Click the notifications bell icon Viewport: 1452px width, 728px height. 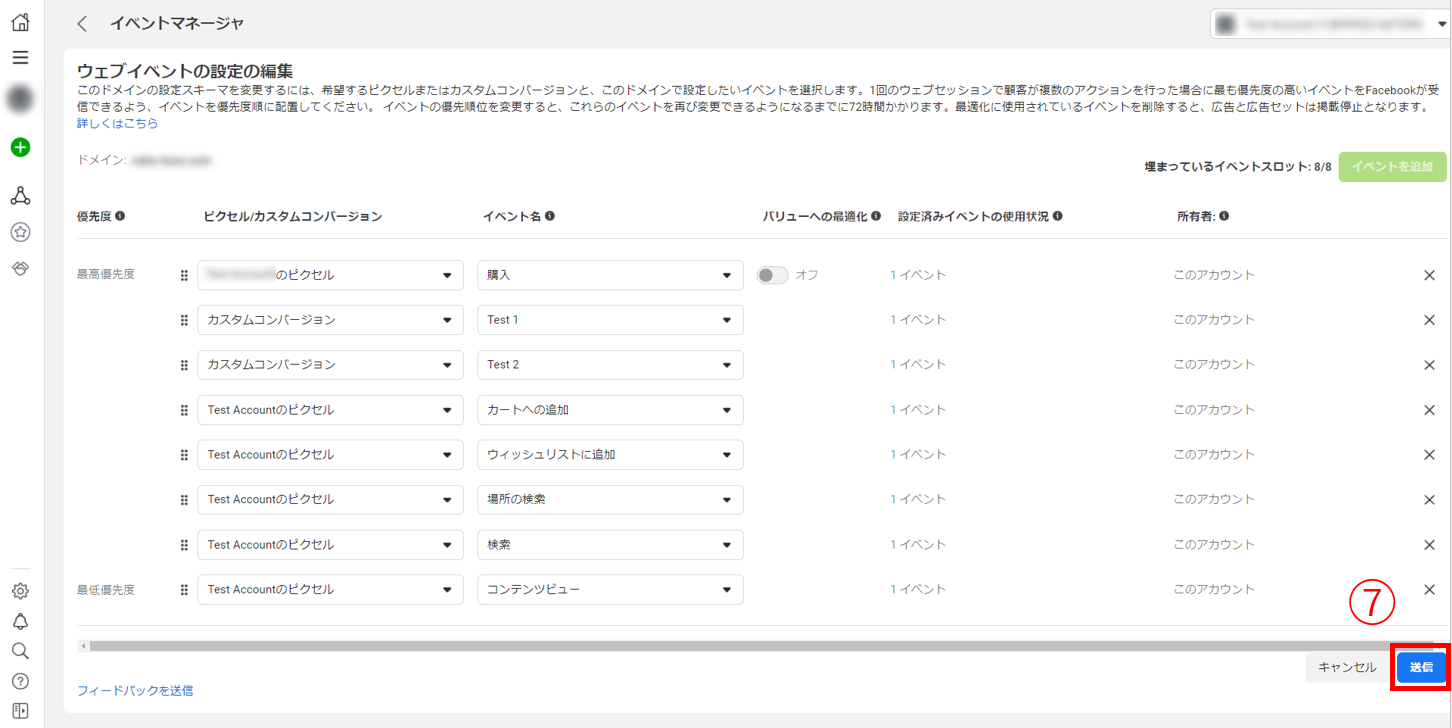click(x=20, y=621)
